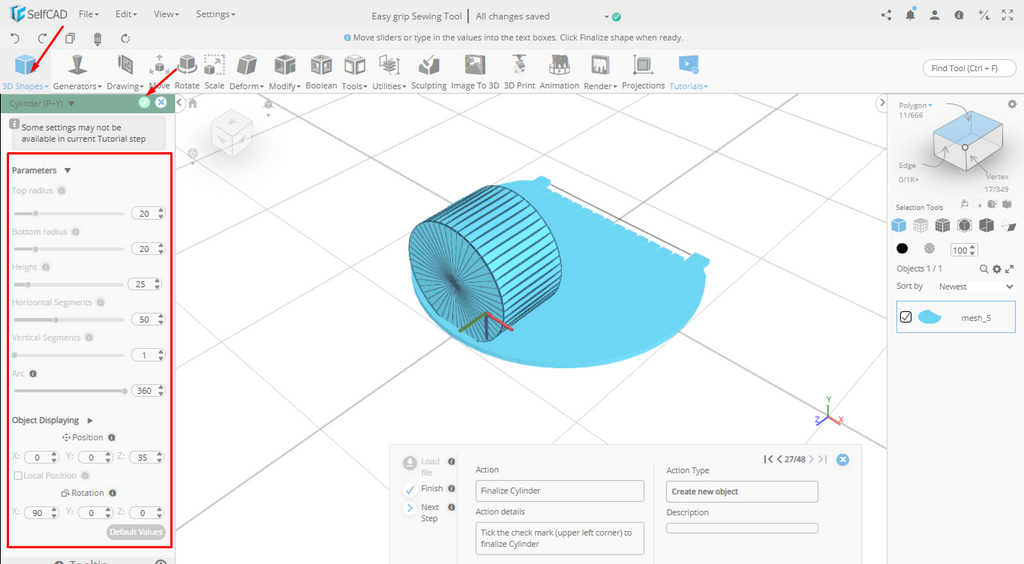The width and height of the screenshot is (1024, 564).
Task: Toggle the mesh_5 object checkbox
Action: tap(906, 317)
